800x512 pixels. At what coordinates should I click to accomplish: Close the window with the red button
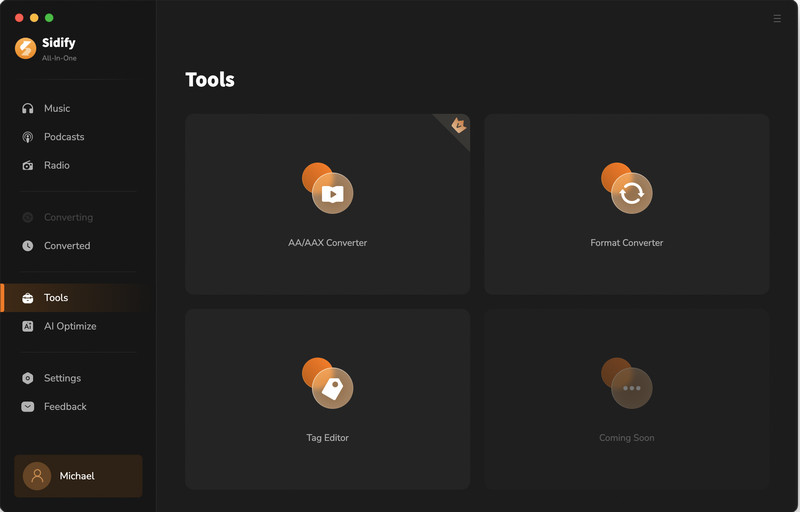click(x=19, y=18)
